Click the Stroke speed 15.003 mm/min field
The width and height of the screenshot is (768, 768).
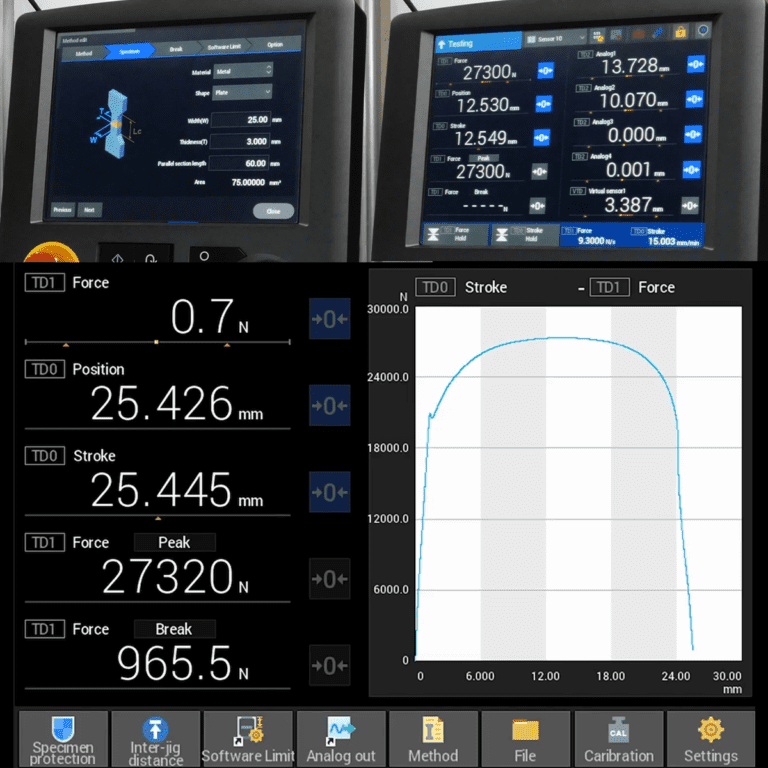pyautogui.click(x=667, y=236)
